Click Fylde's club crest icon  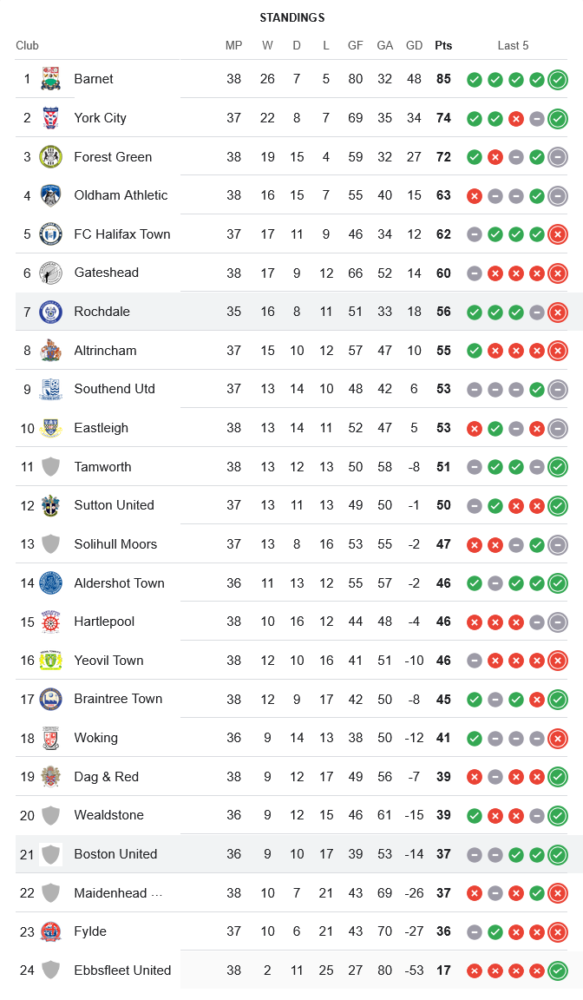click(x=51, y=932)
